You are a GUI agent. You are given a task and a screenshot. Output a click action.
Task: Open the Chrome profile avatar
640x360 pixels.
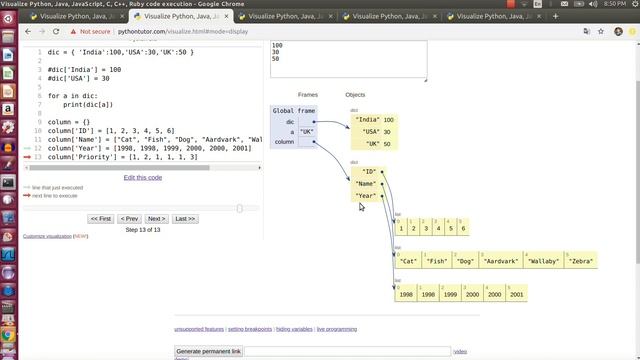pos(618,31)
